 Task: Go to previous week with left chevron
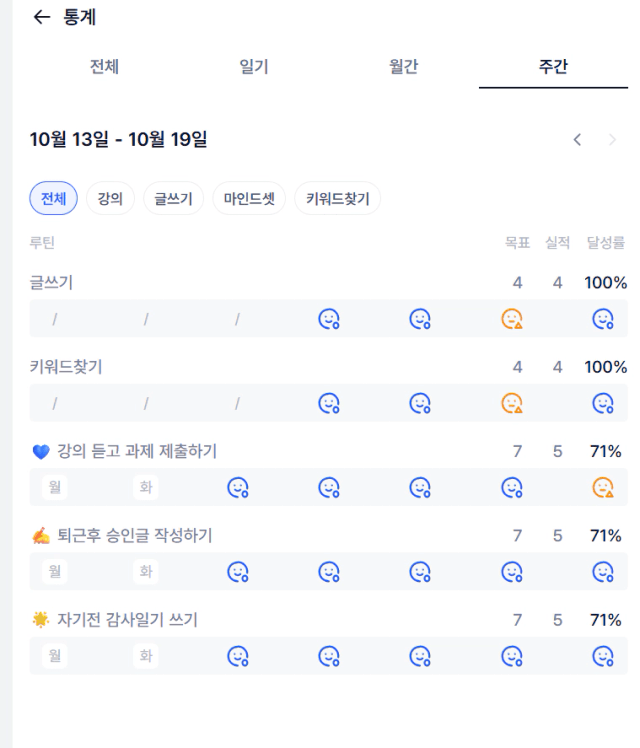pos(577,140)
